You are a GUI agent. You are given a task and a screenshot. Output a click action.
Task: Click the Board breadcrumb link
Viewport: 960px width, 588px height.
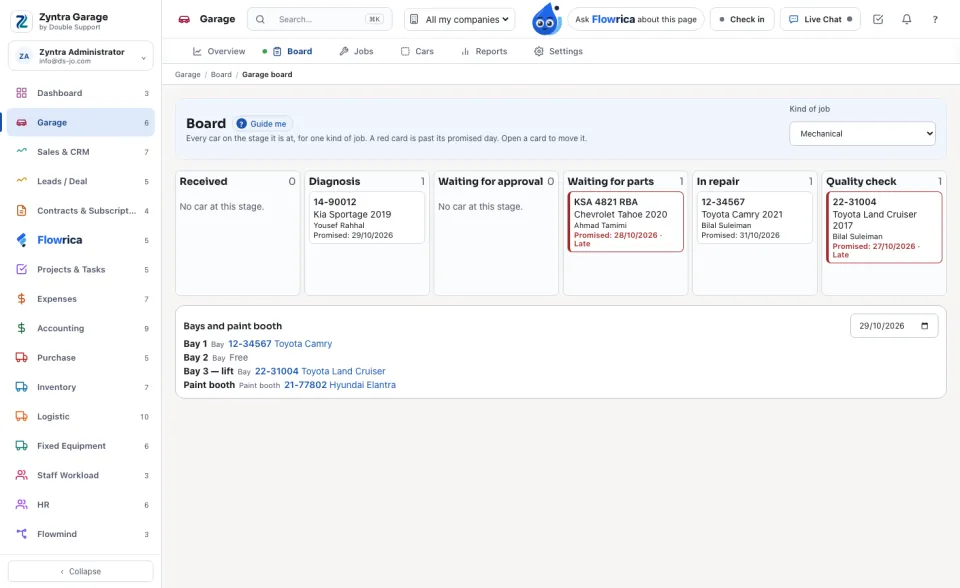[x=221, y=75]
